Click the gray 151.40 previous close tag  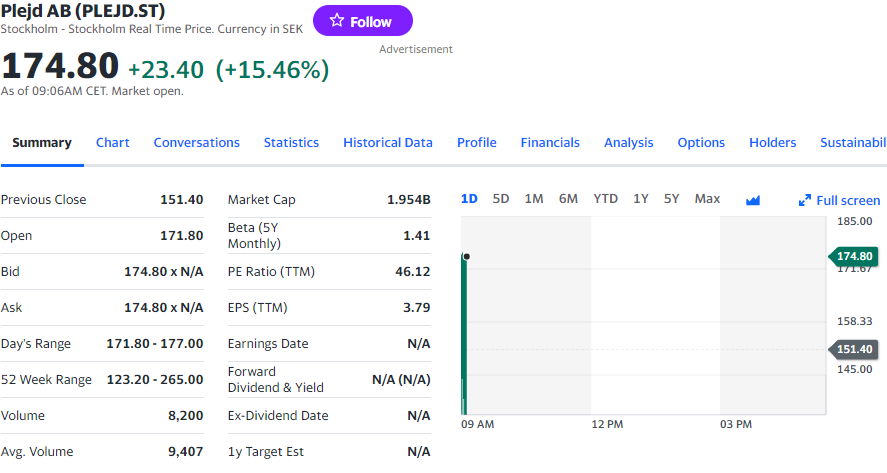coord(854,349)
